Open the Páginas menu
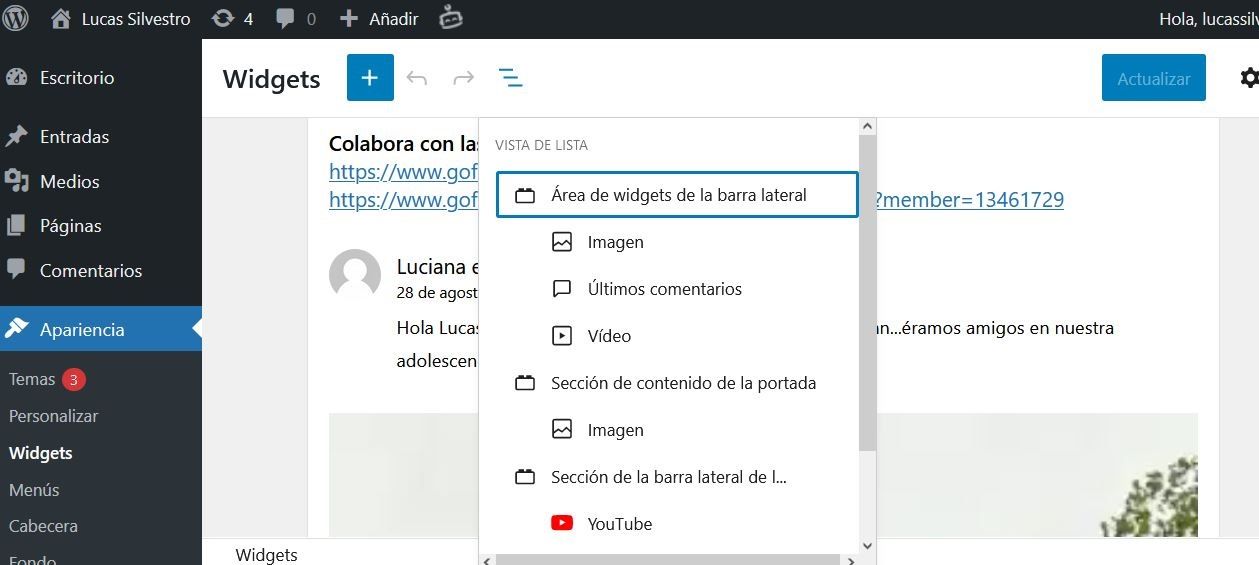Viewport: 1259px width, 565px height. [x=101, y=225]
